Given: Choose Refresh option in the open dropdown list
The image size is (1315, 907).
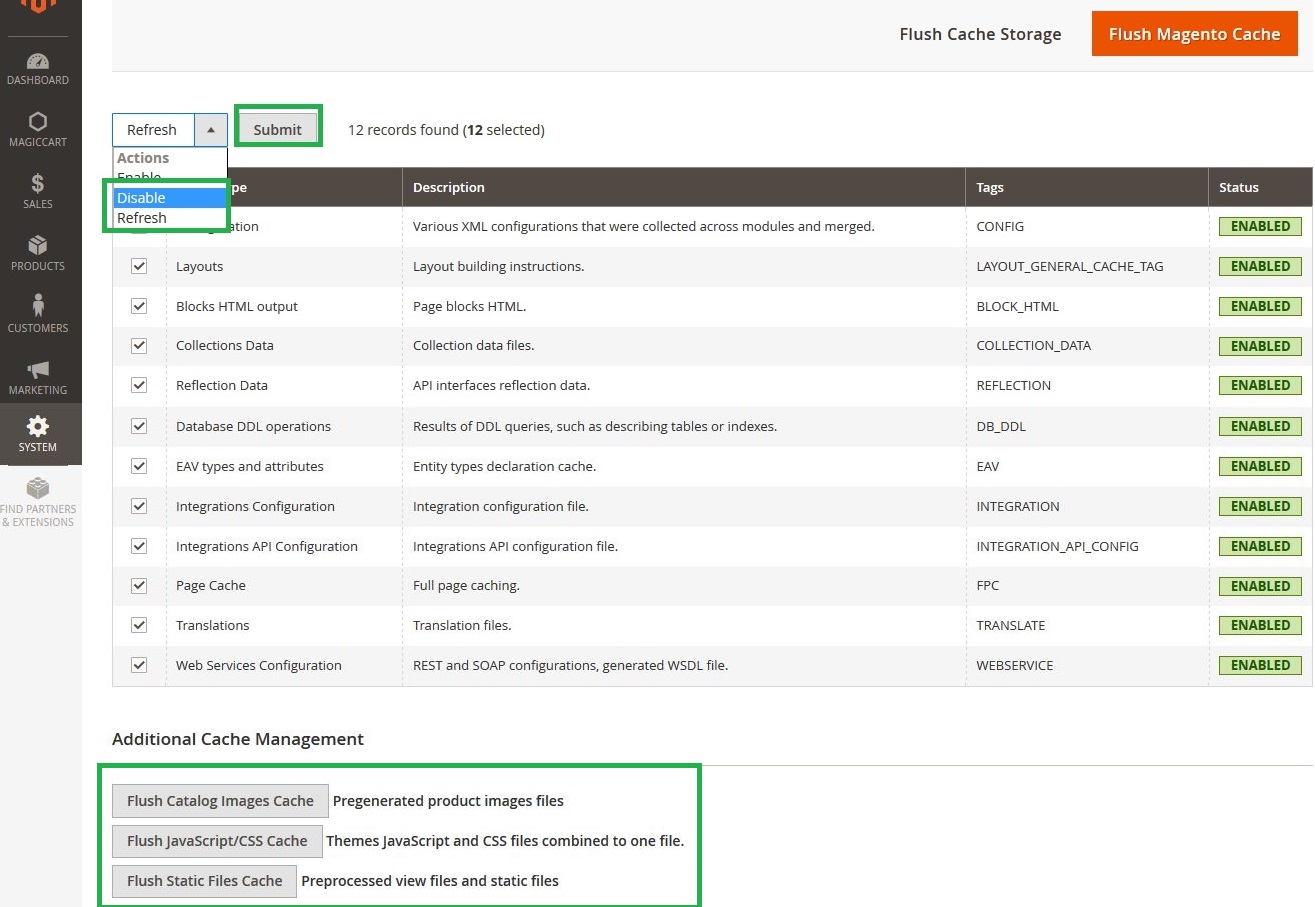Looking at the screenshot, I should pyautogui.click(x=142, y=218).
